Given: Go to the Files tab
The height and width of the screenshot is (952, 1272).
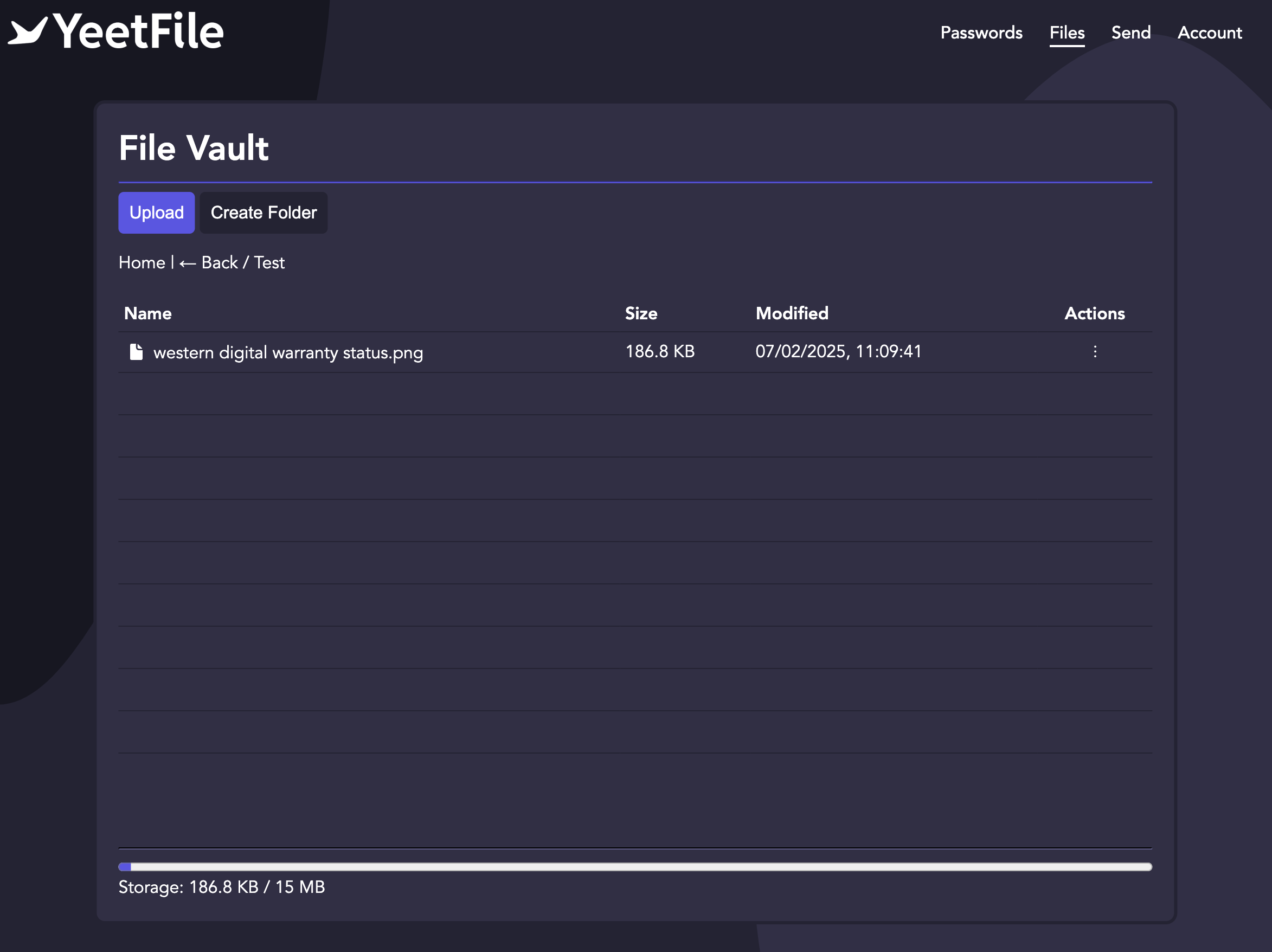Looking at the screenshot, I should [1067, 33].
